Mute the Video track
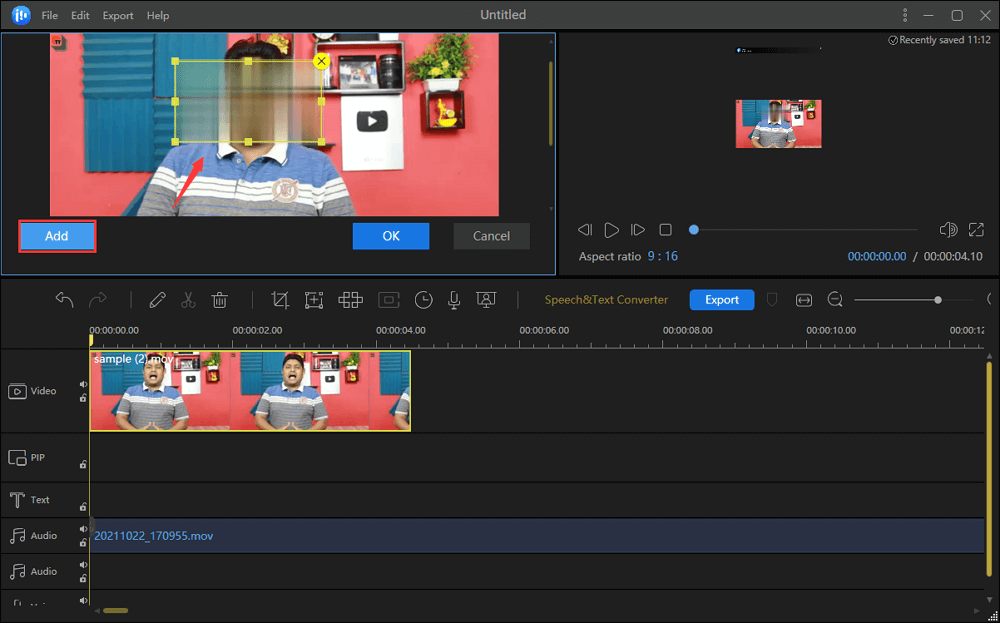 point(83,384)
